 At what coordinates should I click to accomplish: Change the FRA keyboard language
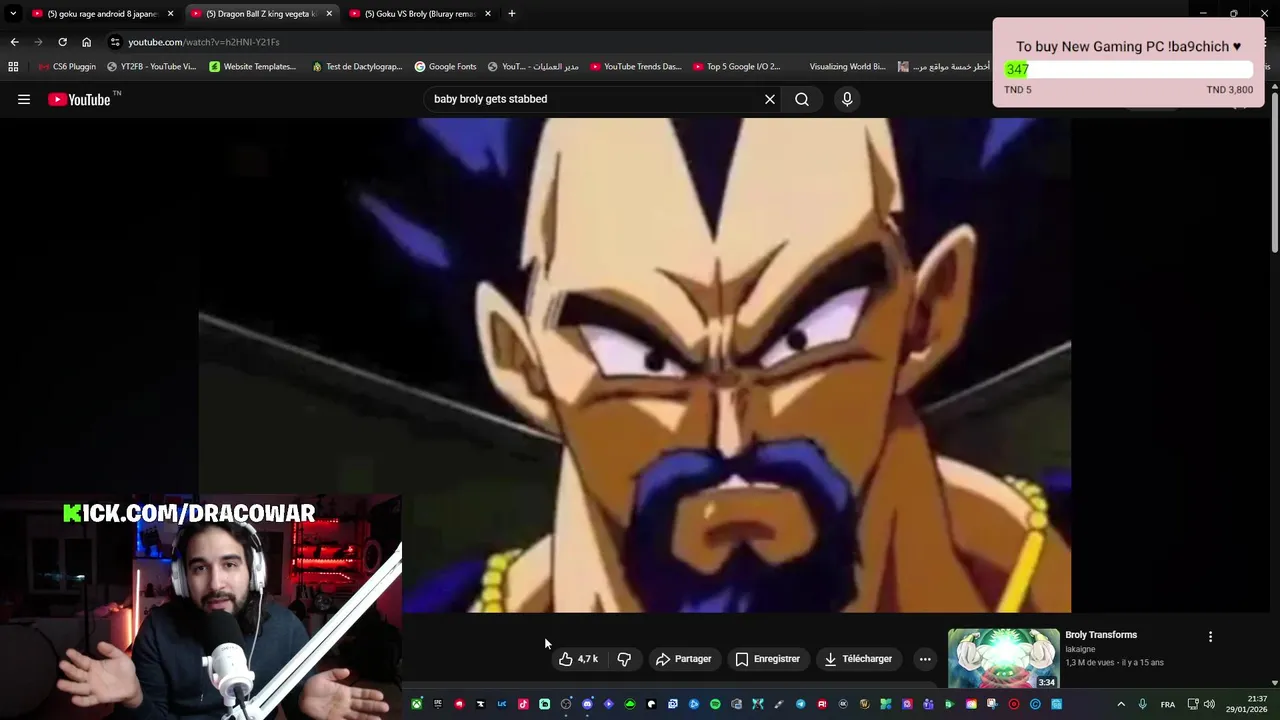pyautogui.click(x=1168, y=704)
